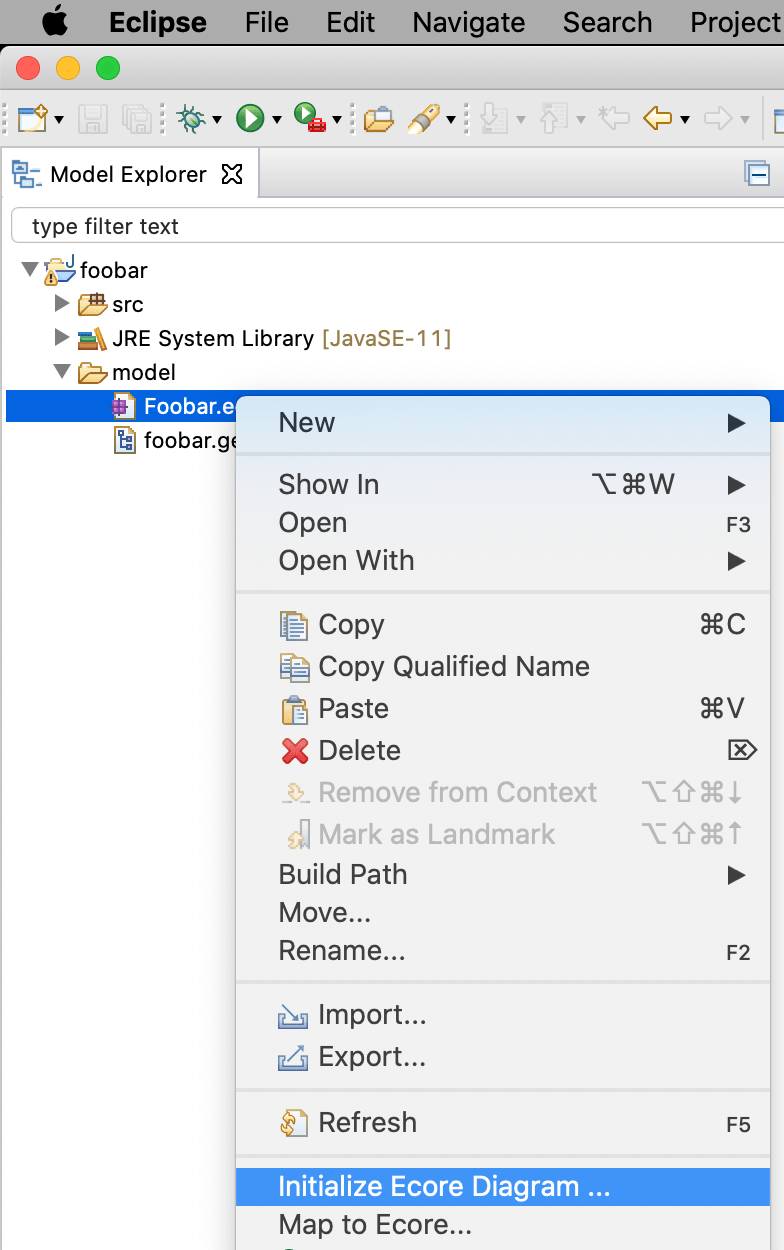The height and width of the screenshot is (1250, 784).
Task: Start a Debug session from the toolbar
Action: tap(189, 118)
